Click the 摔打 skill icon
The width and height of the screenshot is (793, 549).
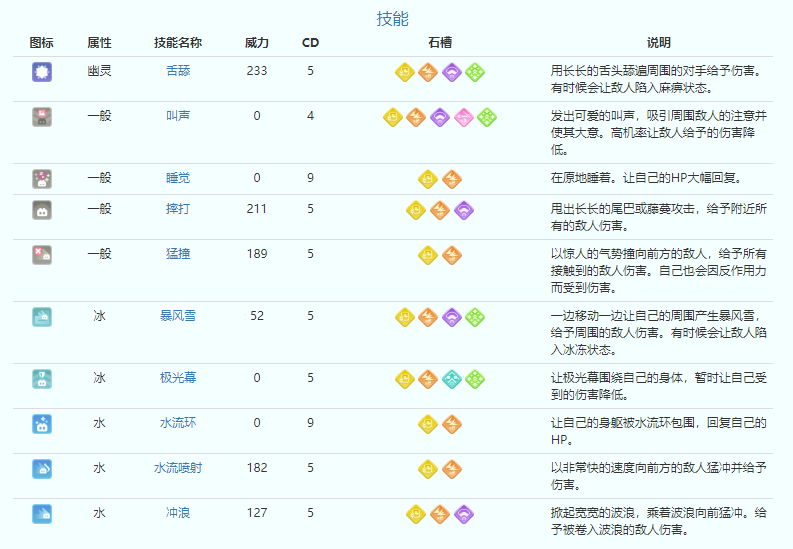(x=42, y=210)
